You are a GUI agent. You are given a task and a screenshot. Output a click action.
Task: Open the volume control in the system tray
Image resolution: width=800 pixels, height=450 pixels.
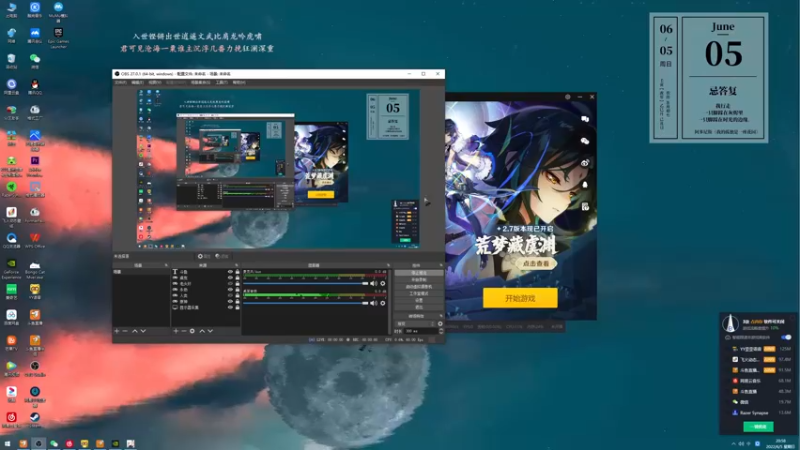coord(741,444)
